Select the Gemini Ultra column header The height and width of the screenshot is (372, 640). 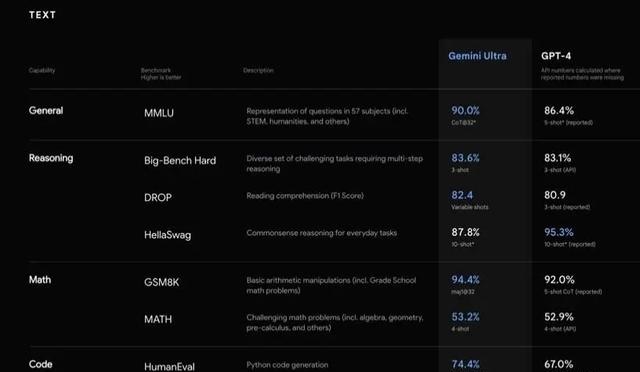(477, 56)
